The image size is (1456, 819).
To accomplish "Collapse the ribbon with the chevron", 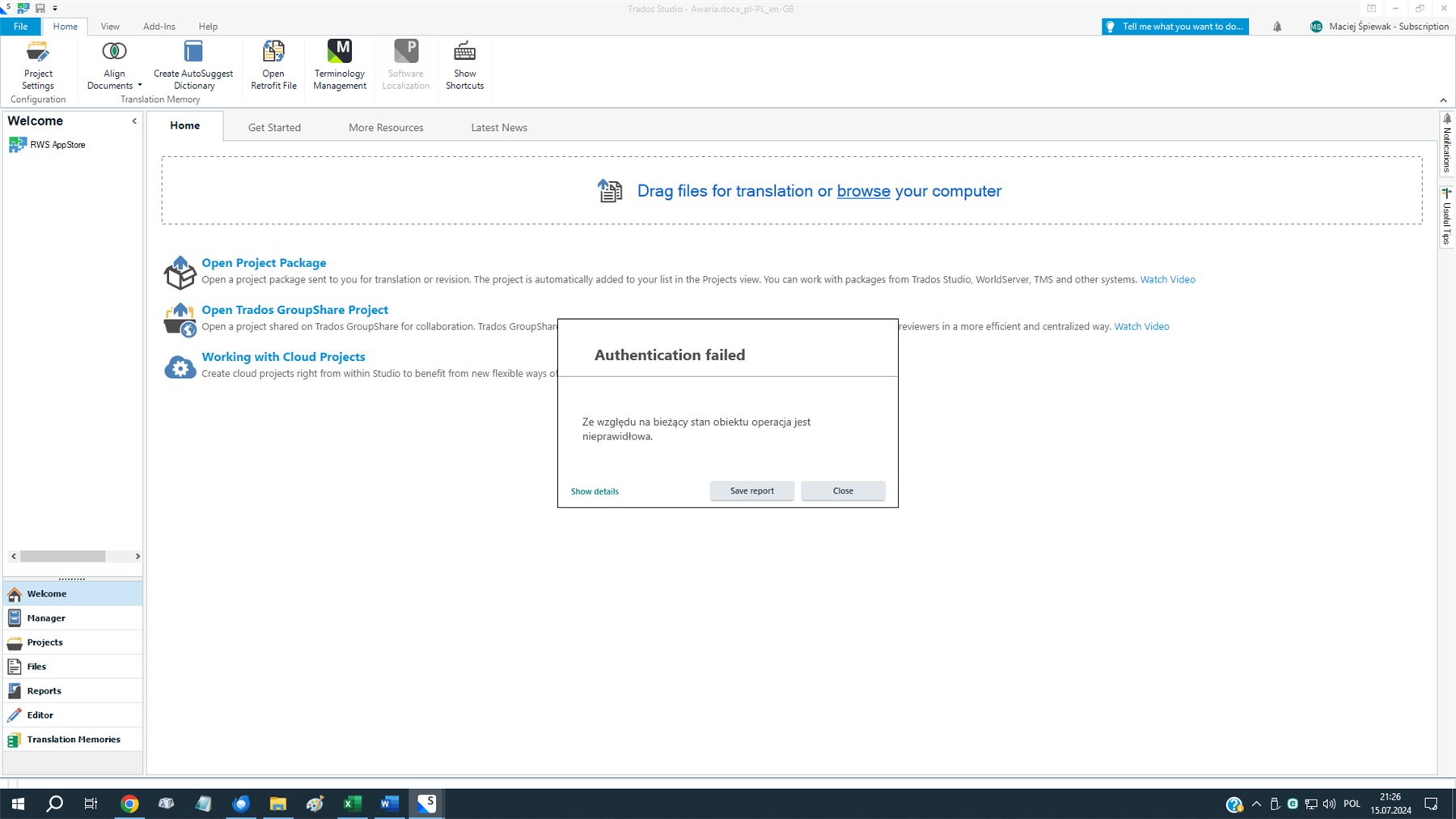I will 1443,100.
